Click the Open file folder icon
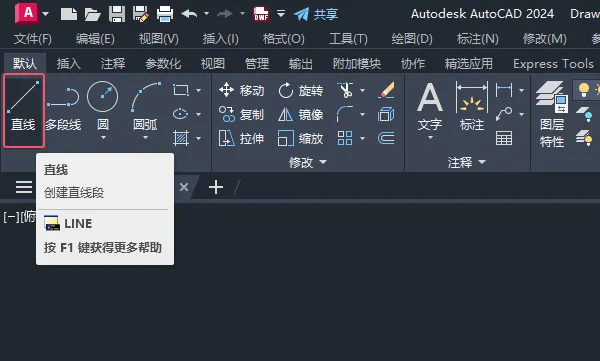Image resolution: width=600 pixels, height=361 pixels. [93, 14]
